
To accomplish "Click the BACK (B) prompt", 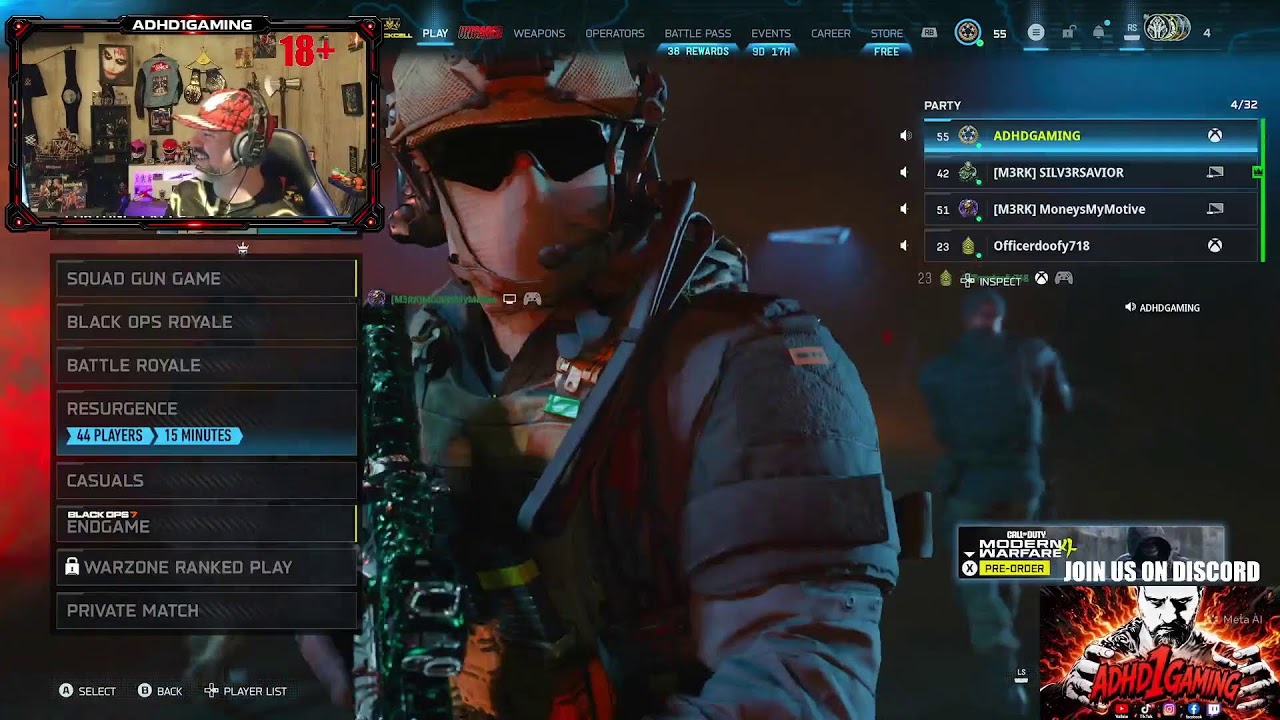I will point(160,691).
